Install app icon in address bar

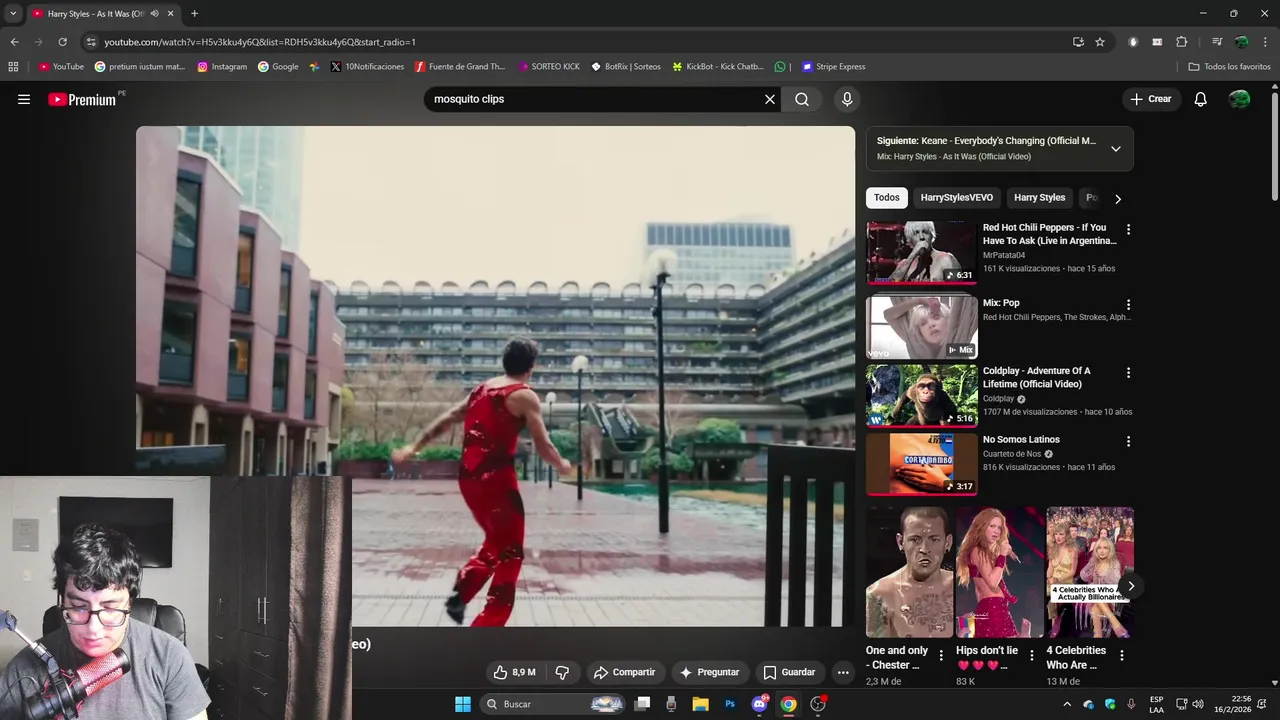click(x=1078, y=42)
